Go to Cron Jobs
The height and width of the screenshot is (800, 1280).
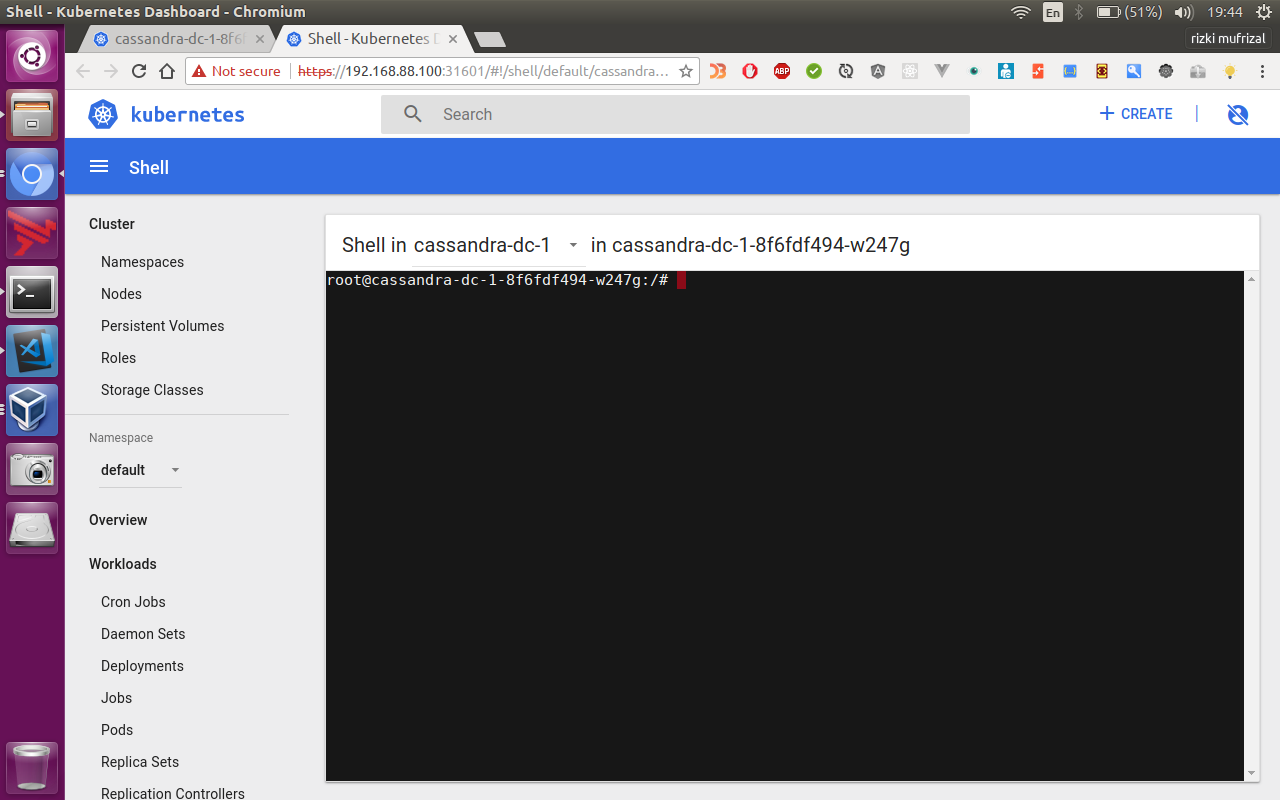click(x=133, y=602)
